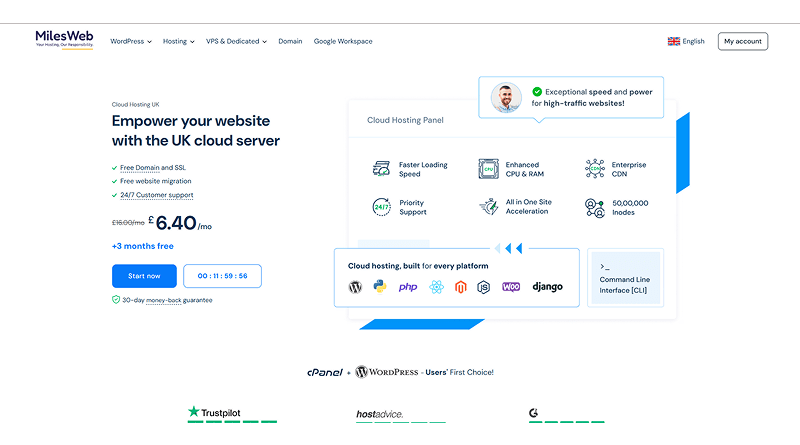Click the hostadvice logo
800x445 pixels.
[x=380, y=414]
